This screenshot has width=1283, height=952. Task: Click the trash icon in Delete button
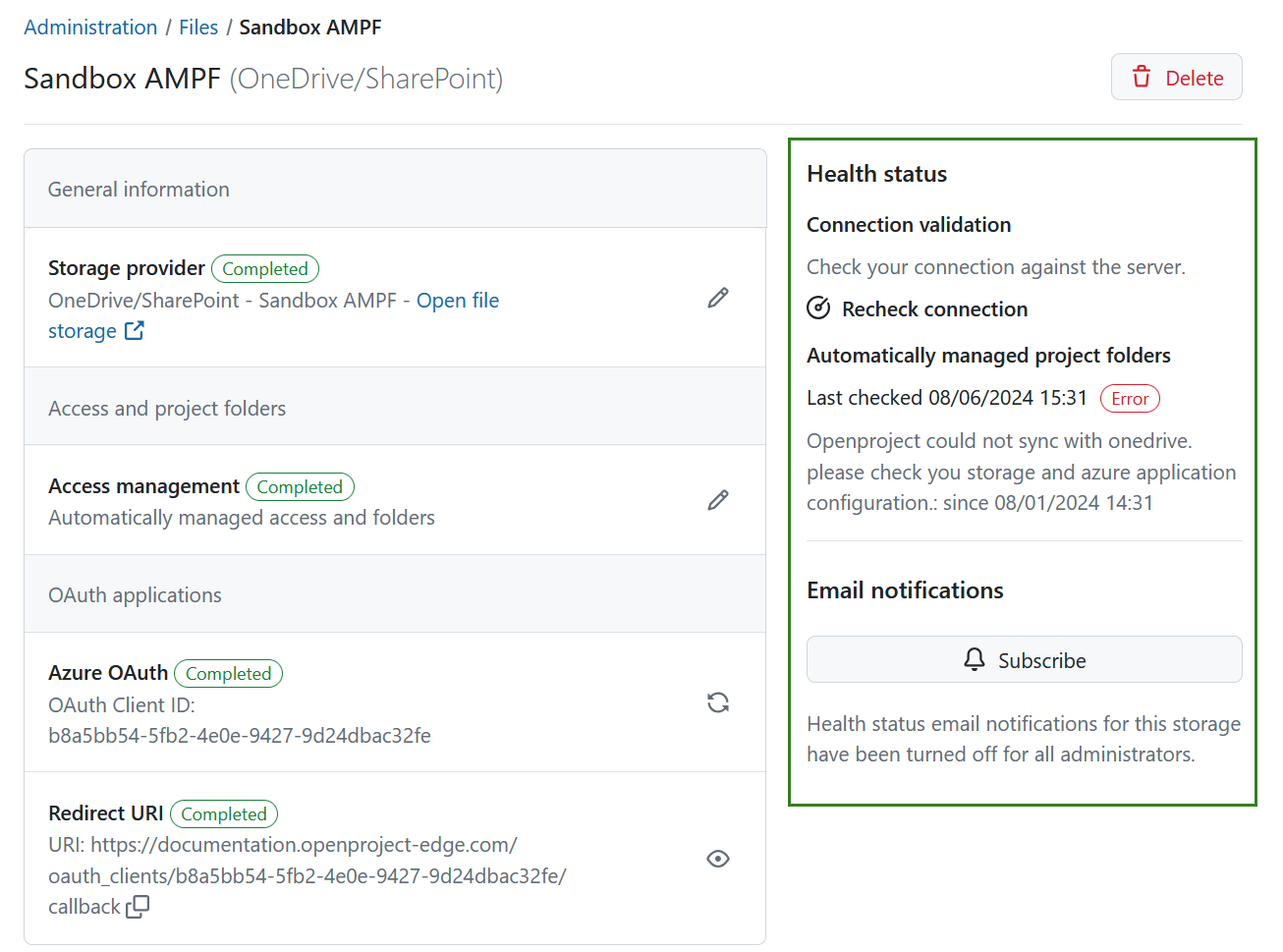1142,78
